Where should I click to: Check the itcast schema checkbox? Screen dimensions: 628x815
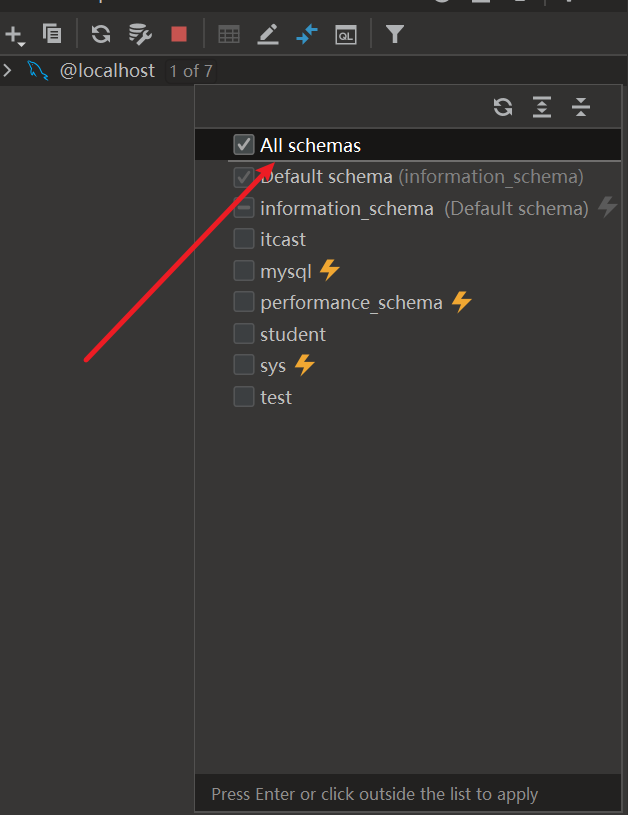coord(244,239)
